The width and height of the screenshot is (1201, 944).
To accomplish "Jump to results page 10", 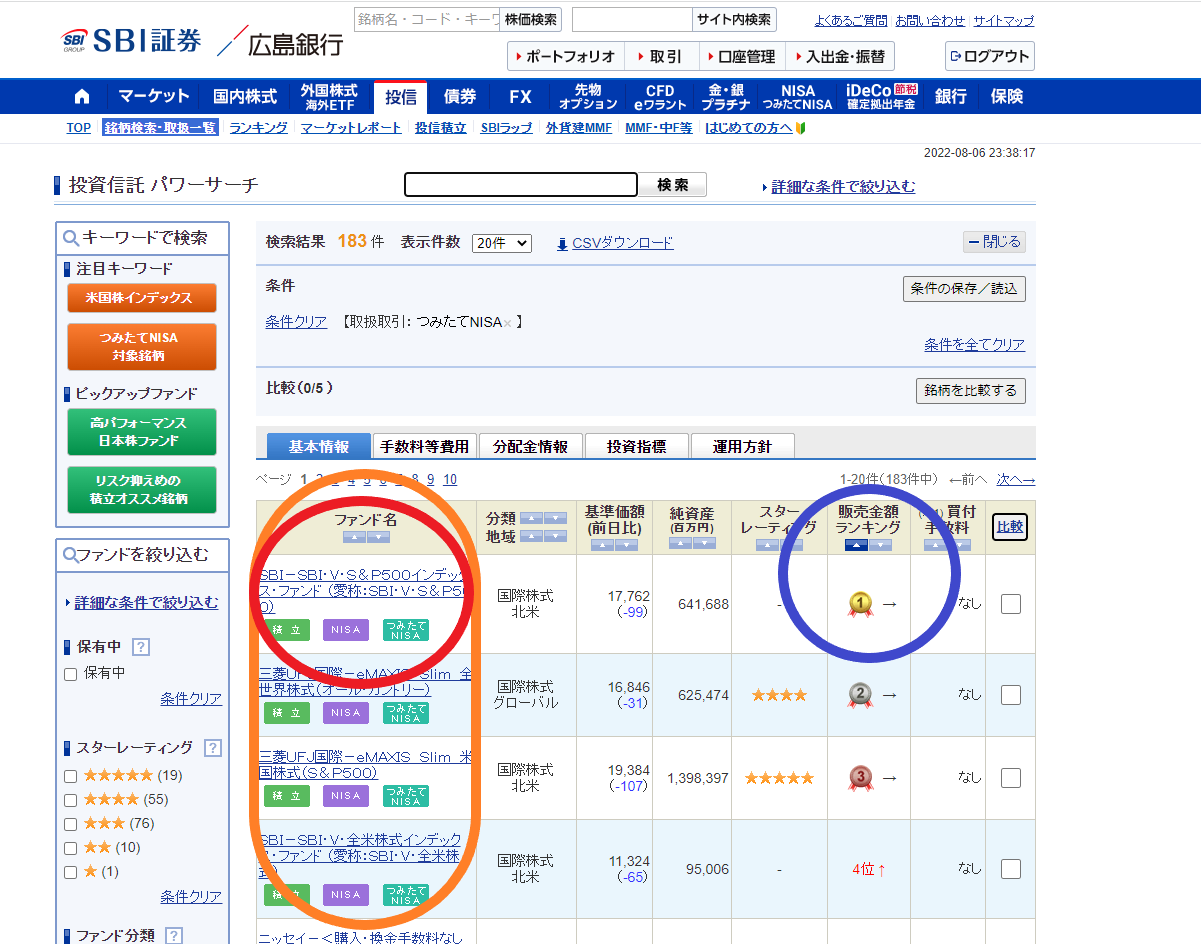I will click(x=450, y=479).
